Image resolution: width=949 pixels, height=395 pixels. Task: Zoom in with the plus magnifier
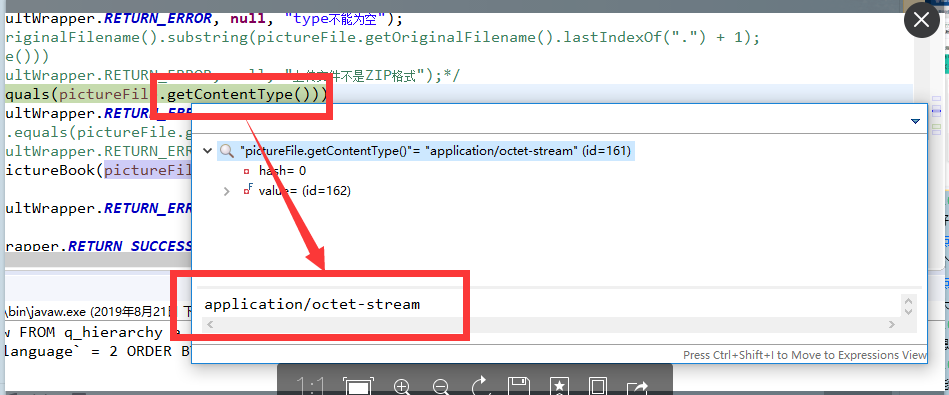coord(402,387)
